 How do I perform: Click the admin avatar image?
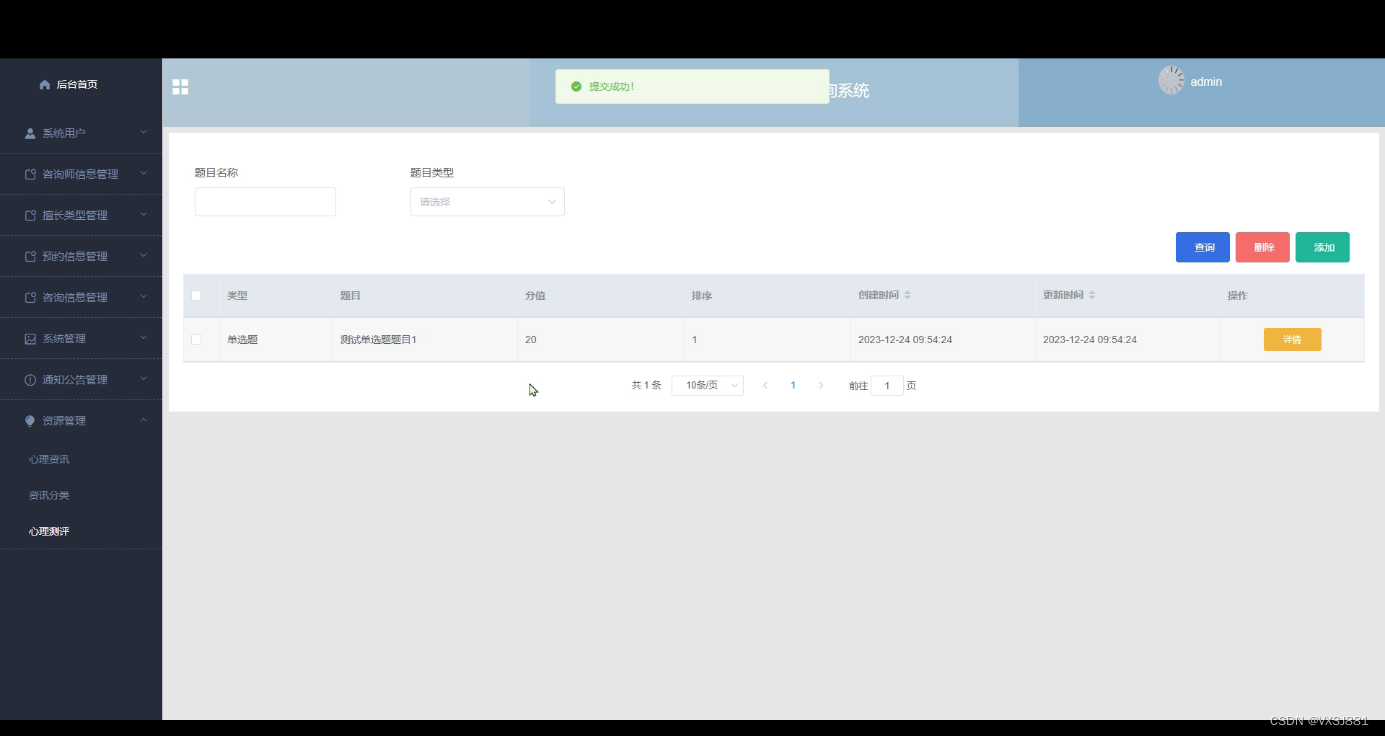pos(1171,81)
